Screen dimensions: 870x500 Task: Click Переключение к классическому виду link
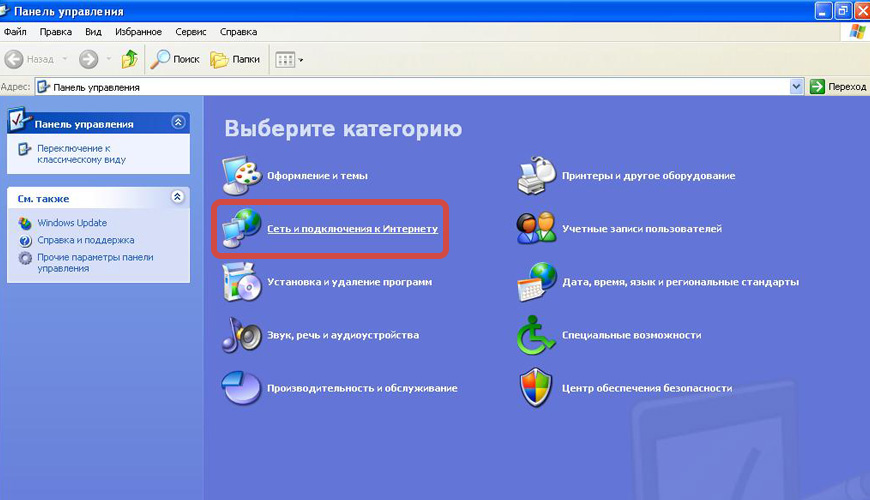click(x=82, y=154)
